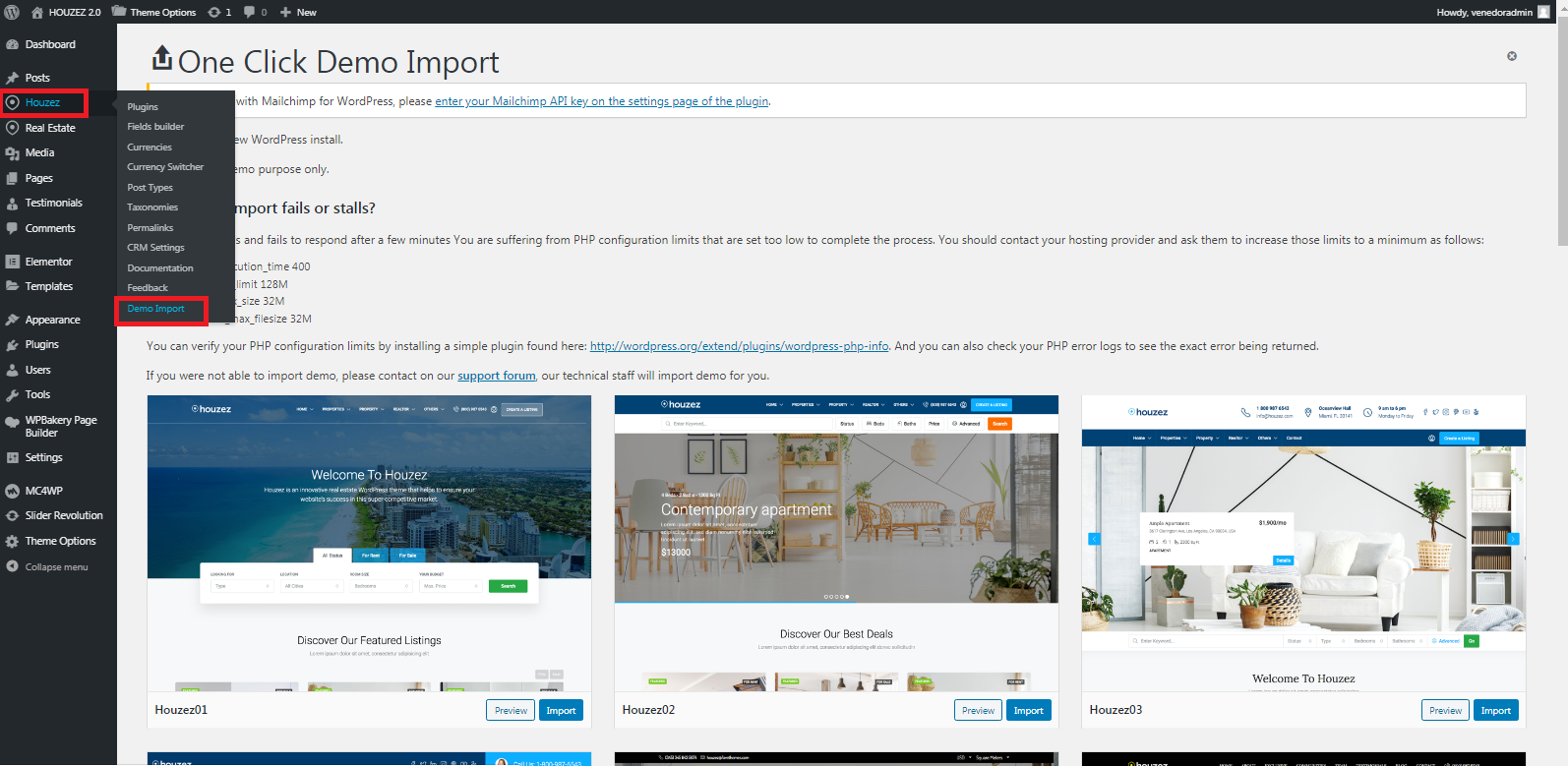1568x766 pixels.
Task: Open Fields builder in the Houzez submenu
Action: pos(155,127)
